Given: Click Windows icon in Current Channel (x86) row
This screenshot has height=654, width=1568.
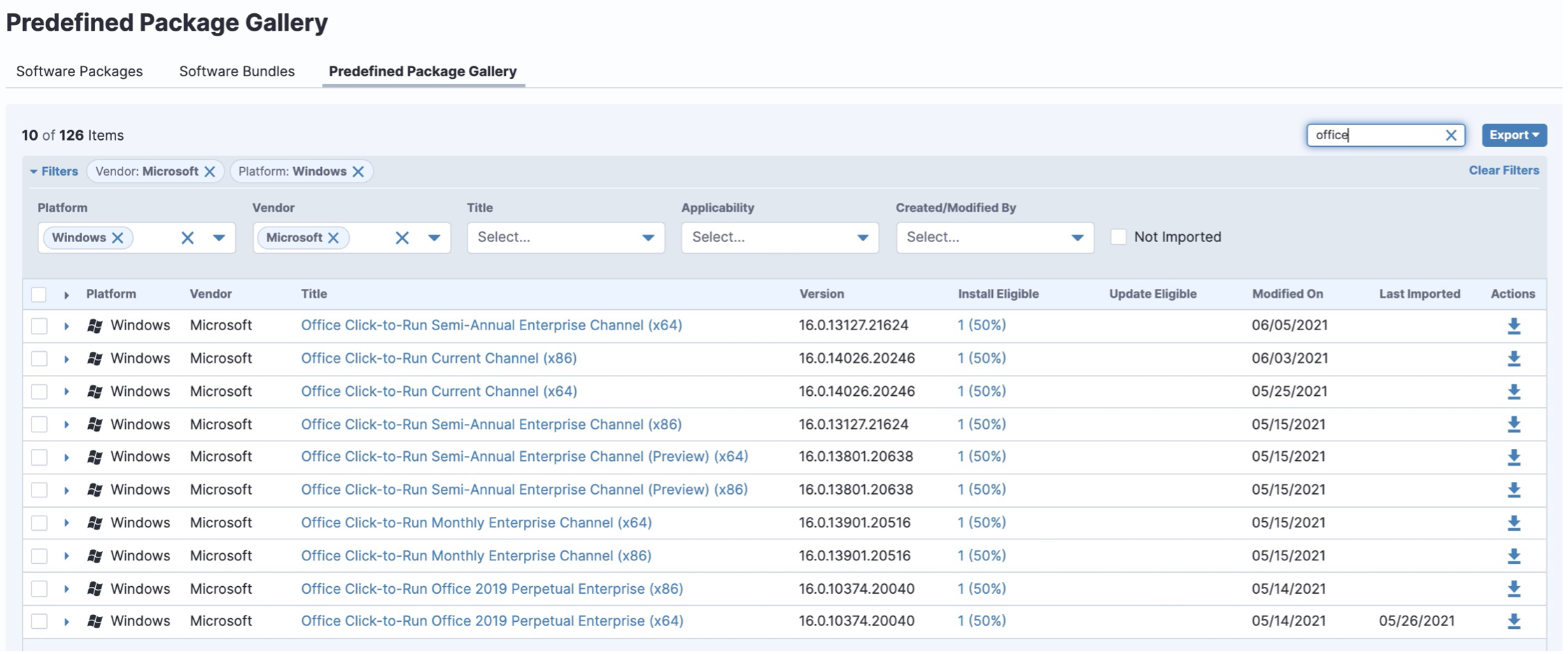Looking at the screenshot, I should click(95, 358).
